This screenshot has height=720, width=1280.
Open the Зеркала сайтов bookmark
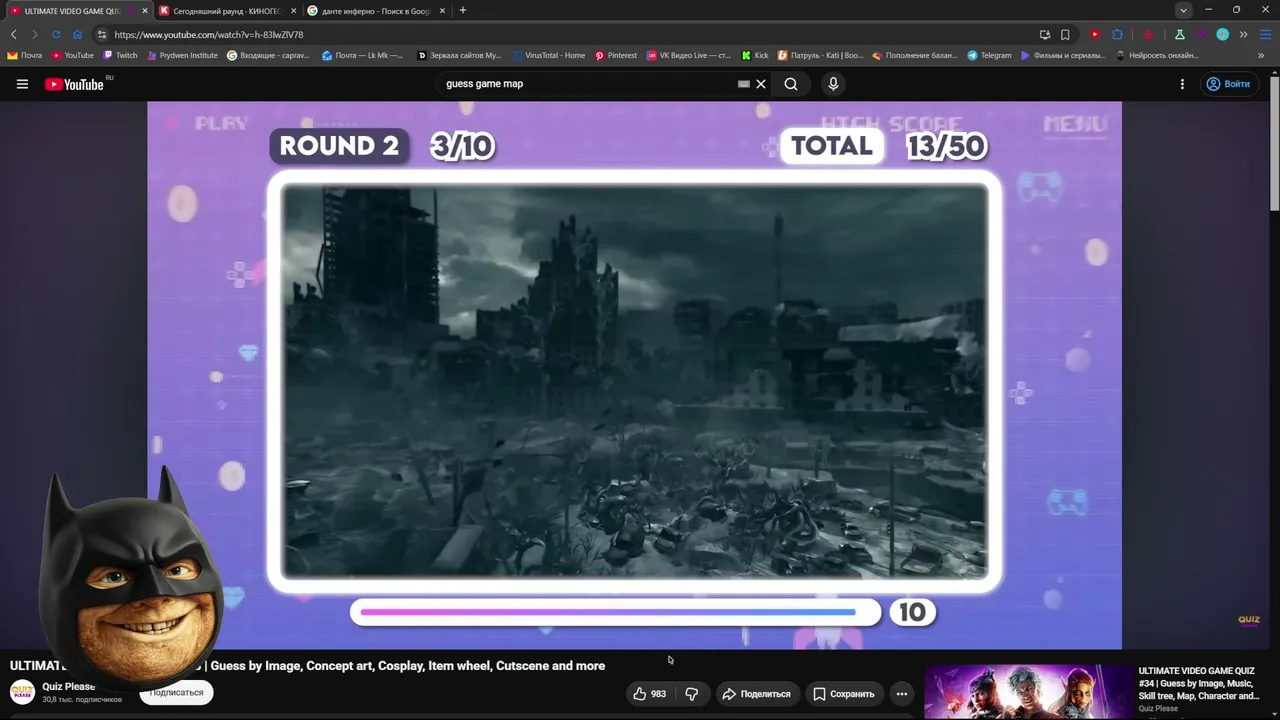point(459,56)
